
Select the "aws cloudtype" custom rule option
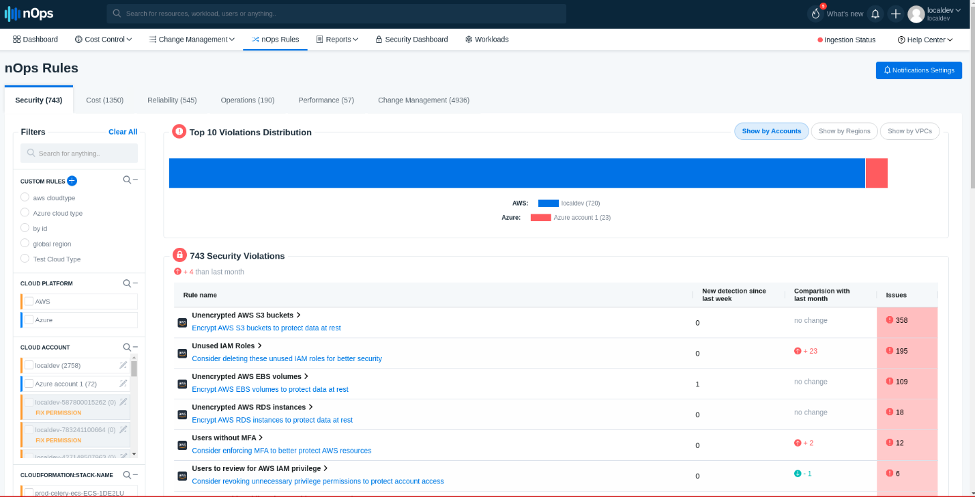(x=25, y=198)
